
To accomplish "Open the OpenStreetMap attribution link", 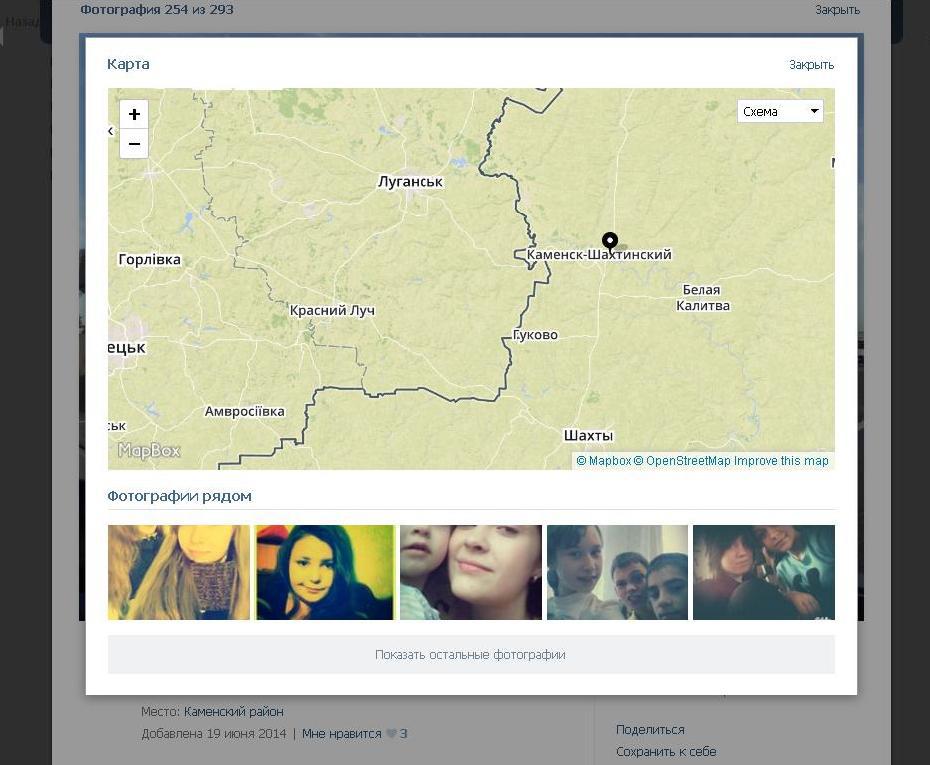I will 688,461.
